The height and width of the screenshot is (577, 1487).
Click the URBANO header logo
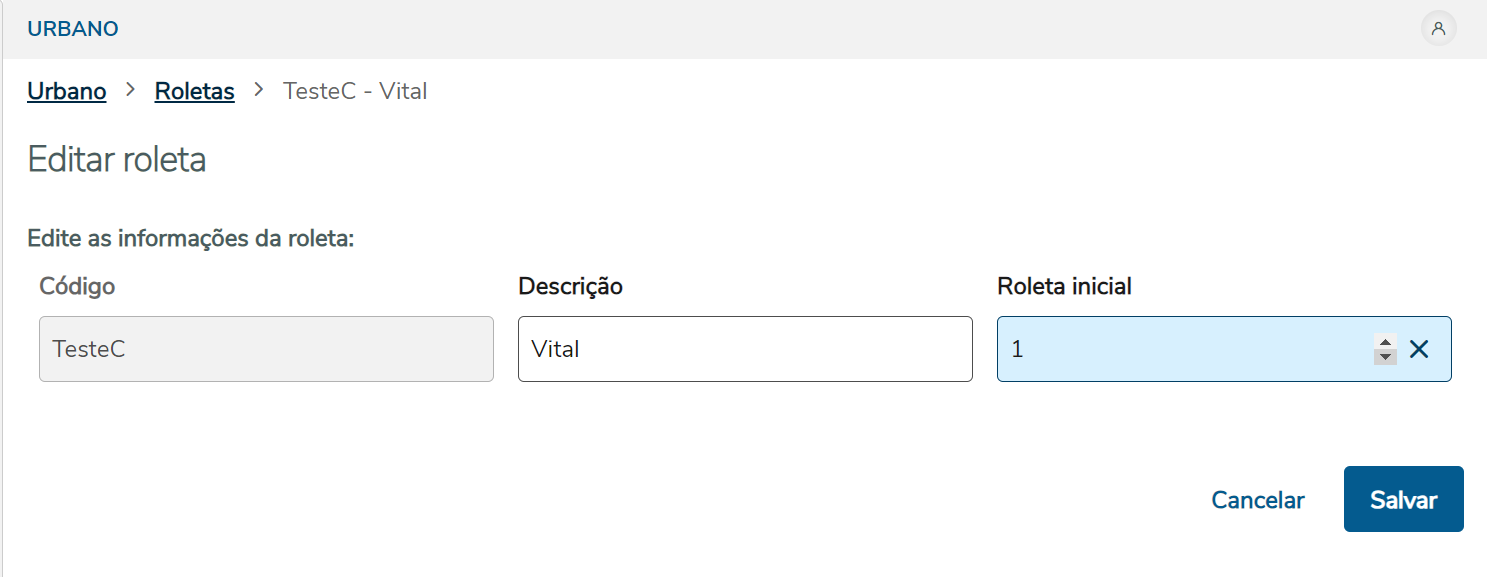tap(73, 29)
